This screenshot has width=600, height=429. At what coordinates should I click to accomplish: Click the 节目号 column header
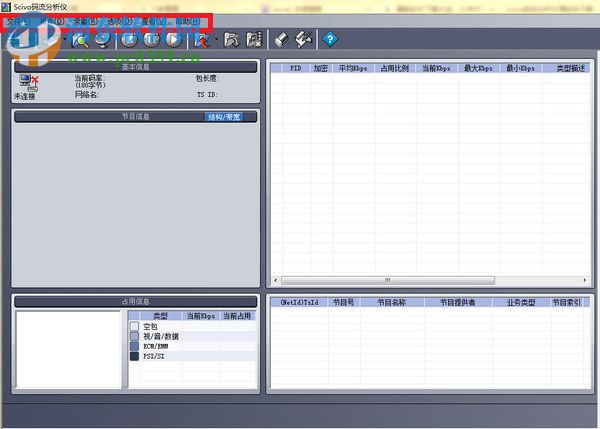tap(344, 303)
